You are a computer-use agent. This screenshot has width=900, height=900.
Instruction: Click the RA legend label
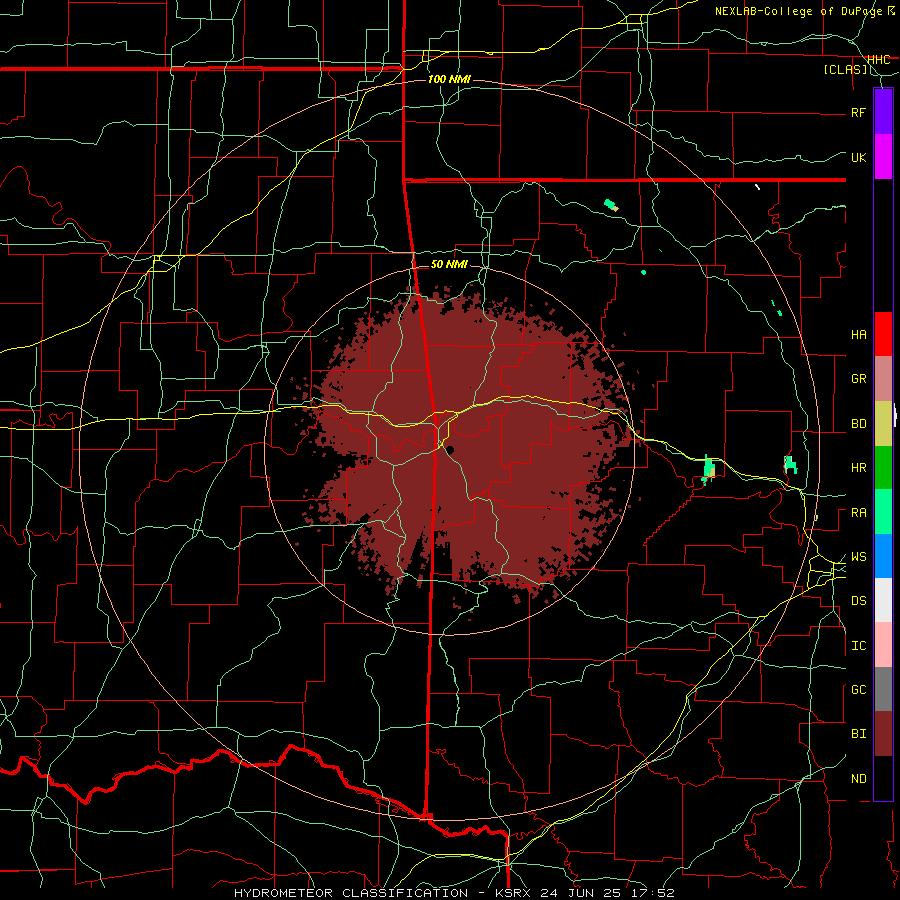[x=859, y=513]
